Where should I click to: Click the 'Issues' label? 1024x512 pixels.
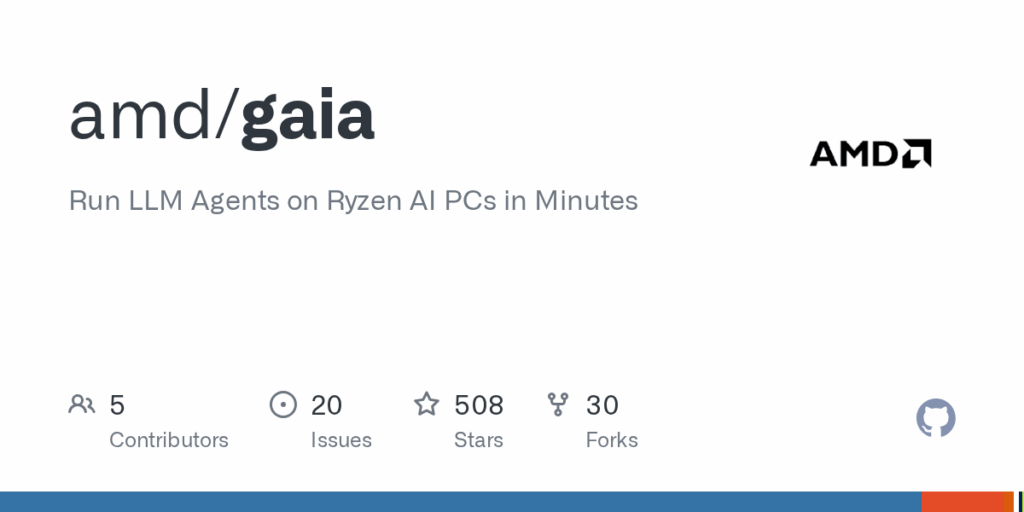[341, 440]
